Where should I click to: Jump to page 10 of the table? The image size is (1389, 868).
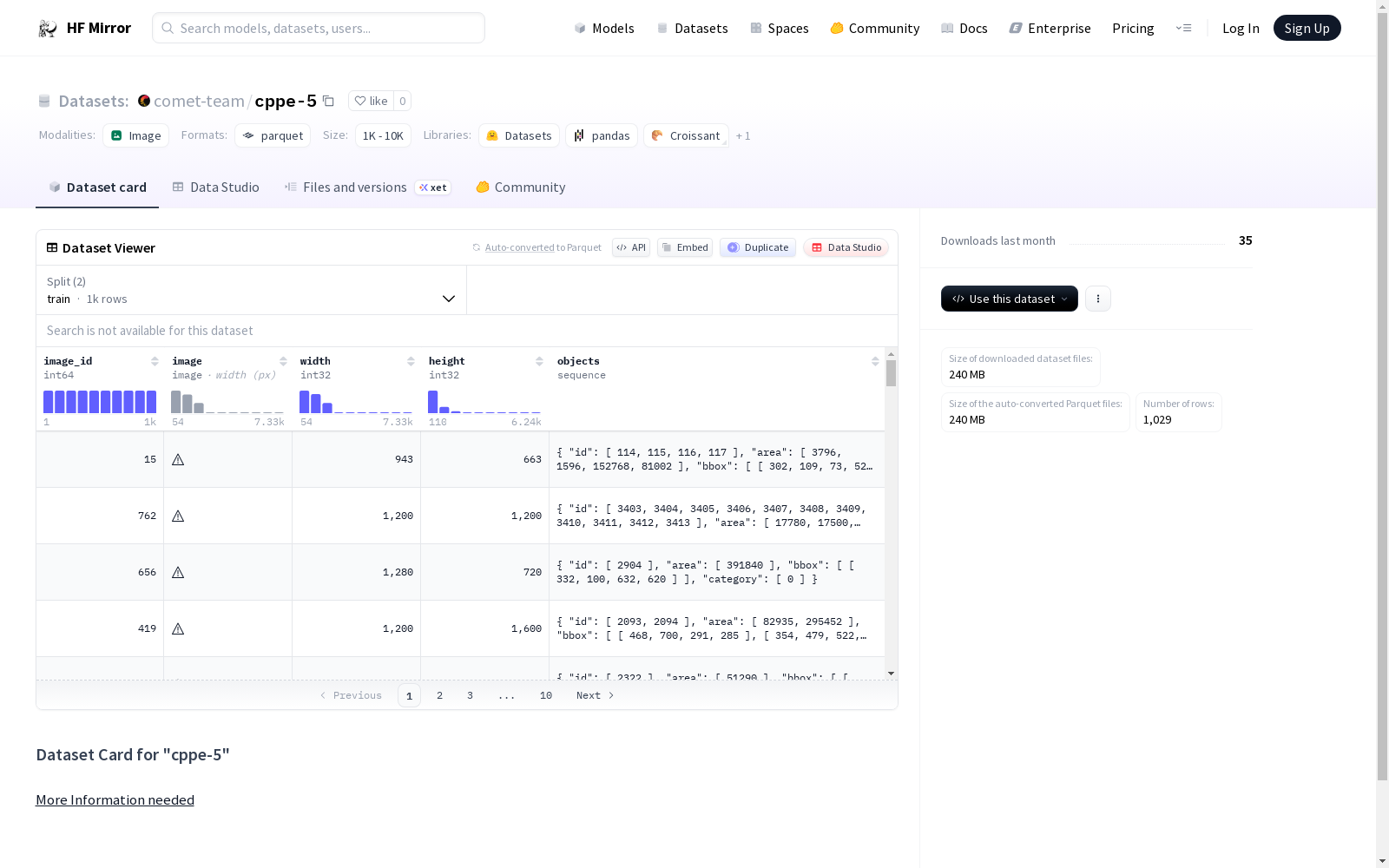546,695
